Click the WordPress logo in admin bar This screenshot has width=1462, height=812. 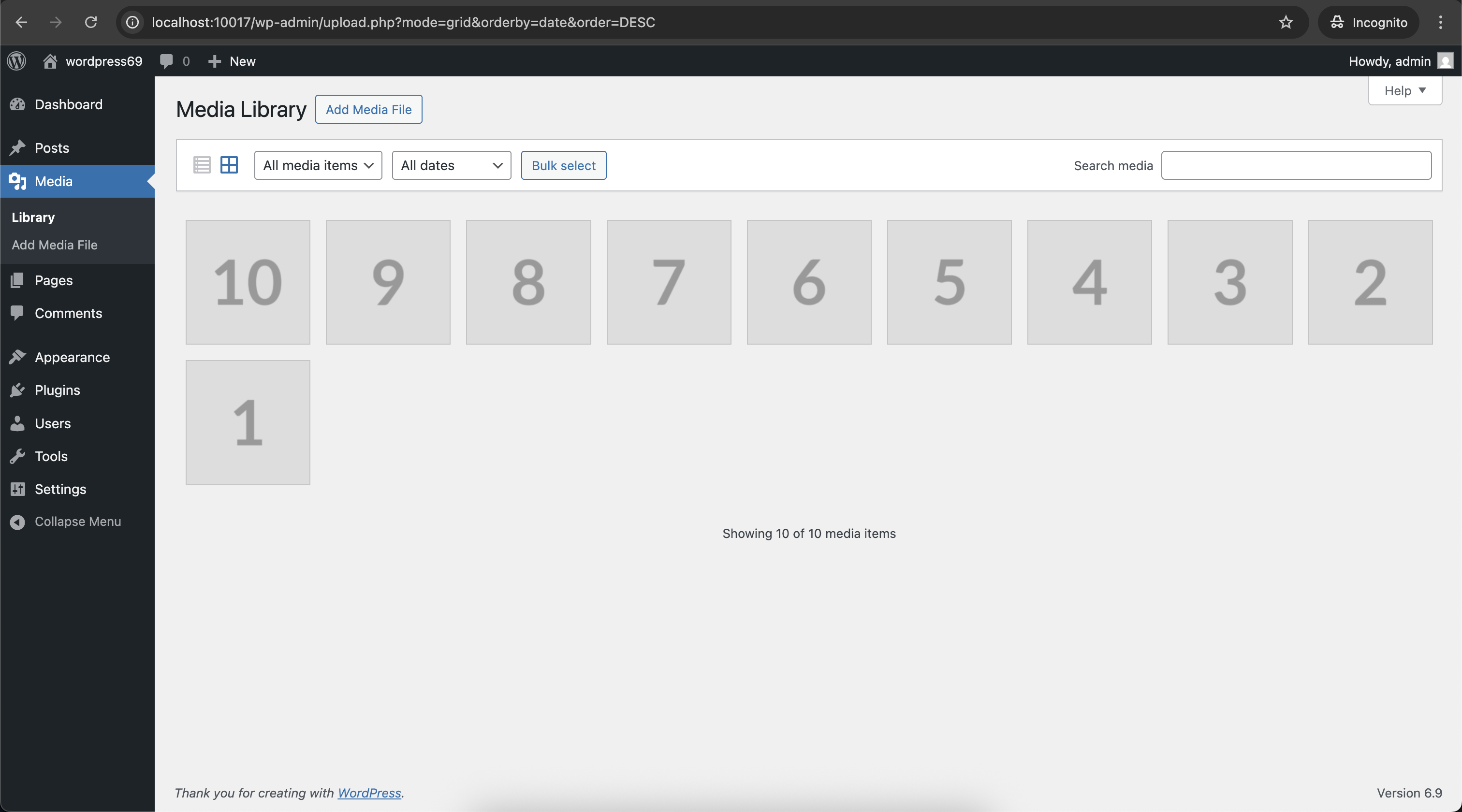[x=17, y=61]
